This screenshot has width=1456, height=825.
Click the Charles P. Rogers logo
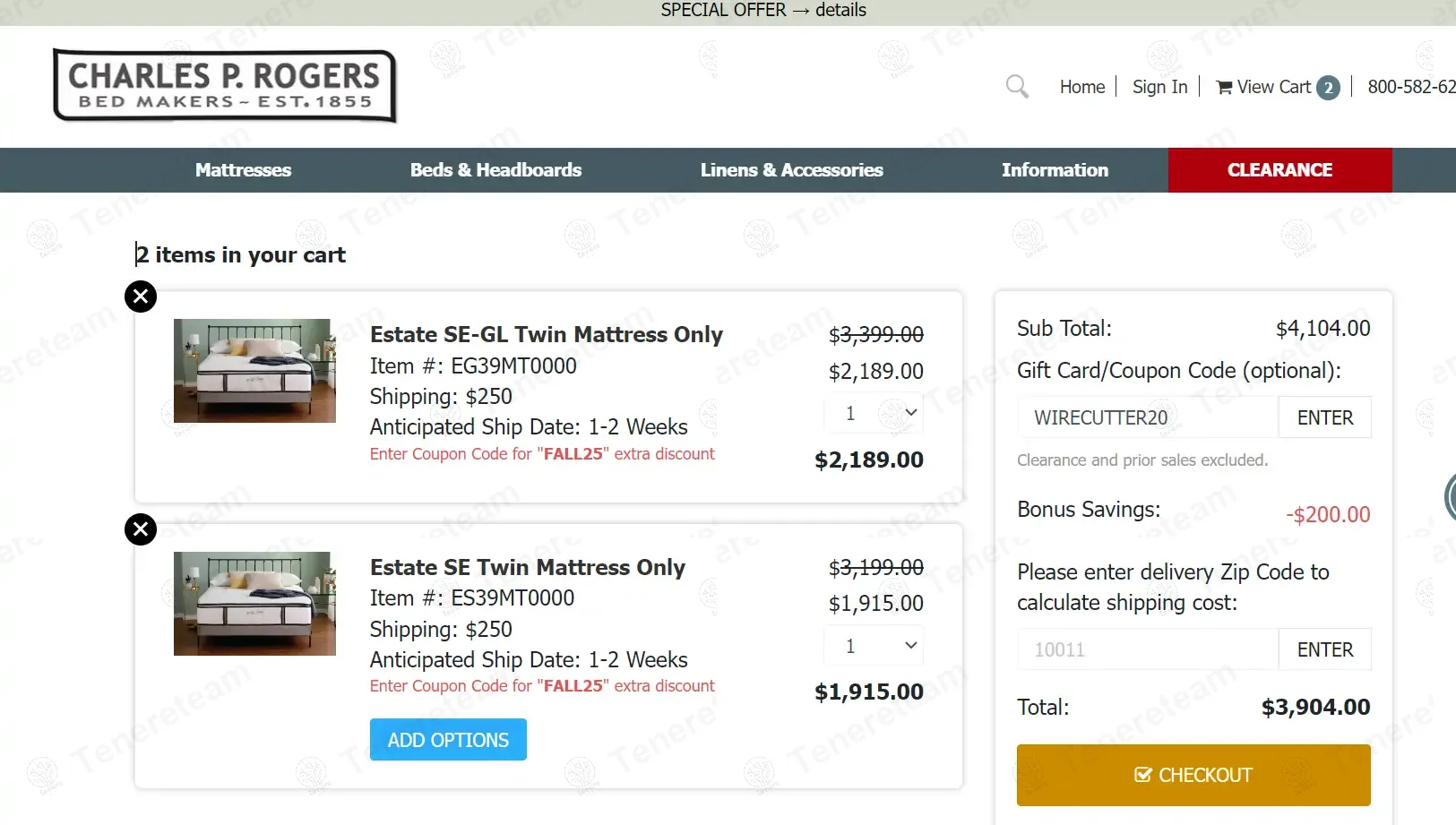click(x=225, y=86)
